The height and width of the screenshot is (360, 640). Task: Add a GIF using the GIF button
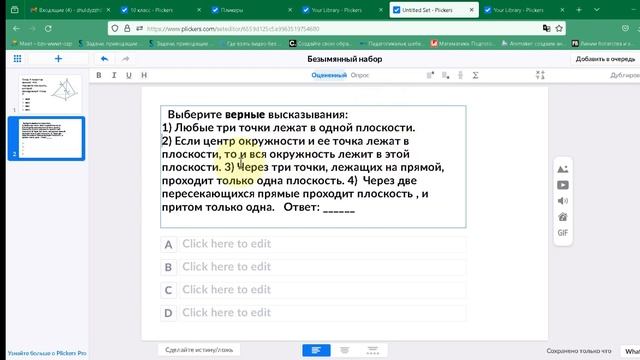point(562,233)
